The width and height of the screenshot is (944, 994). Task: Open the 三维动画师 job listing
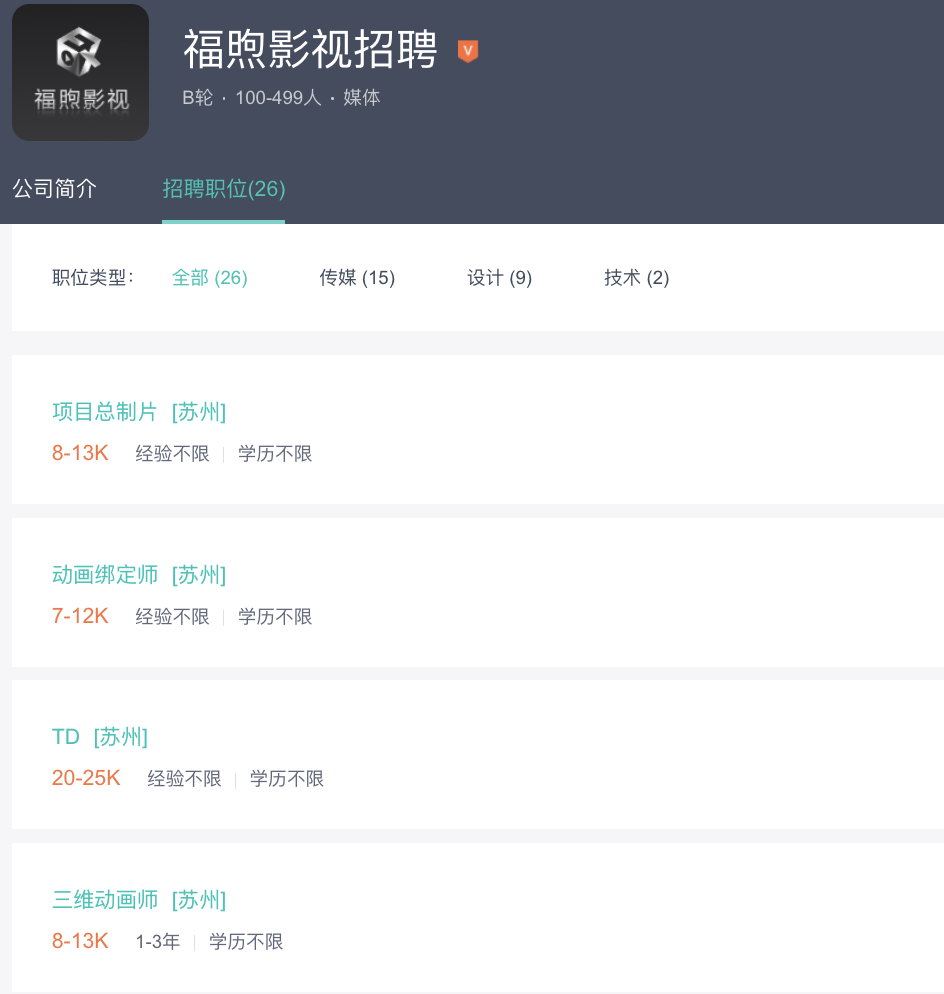105,900
